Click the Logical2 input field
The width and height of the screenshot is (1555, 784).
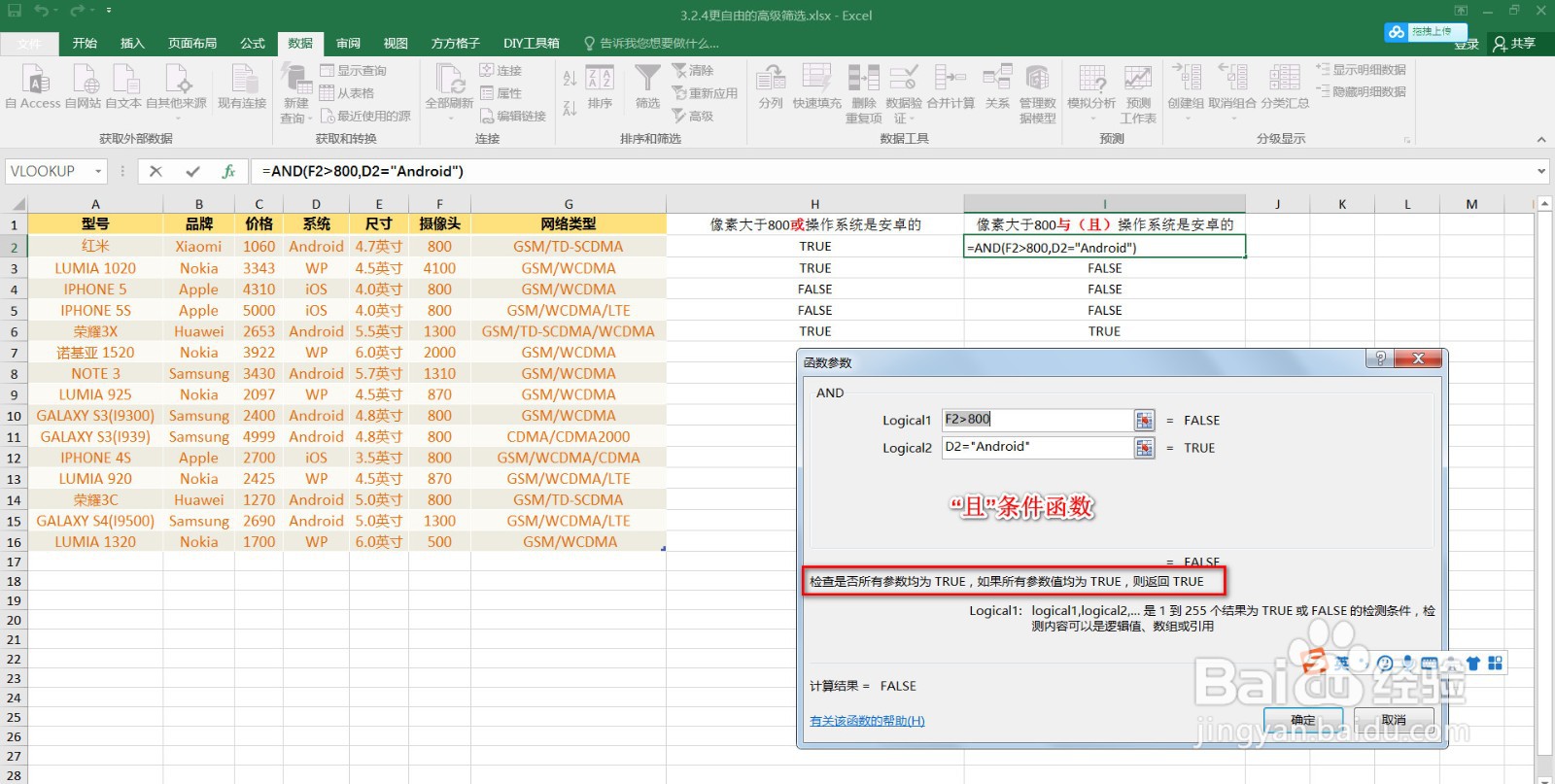1037,447
